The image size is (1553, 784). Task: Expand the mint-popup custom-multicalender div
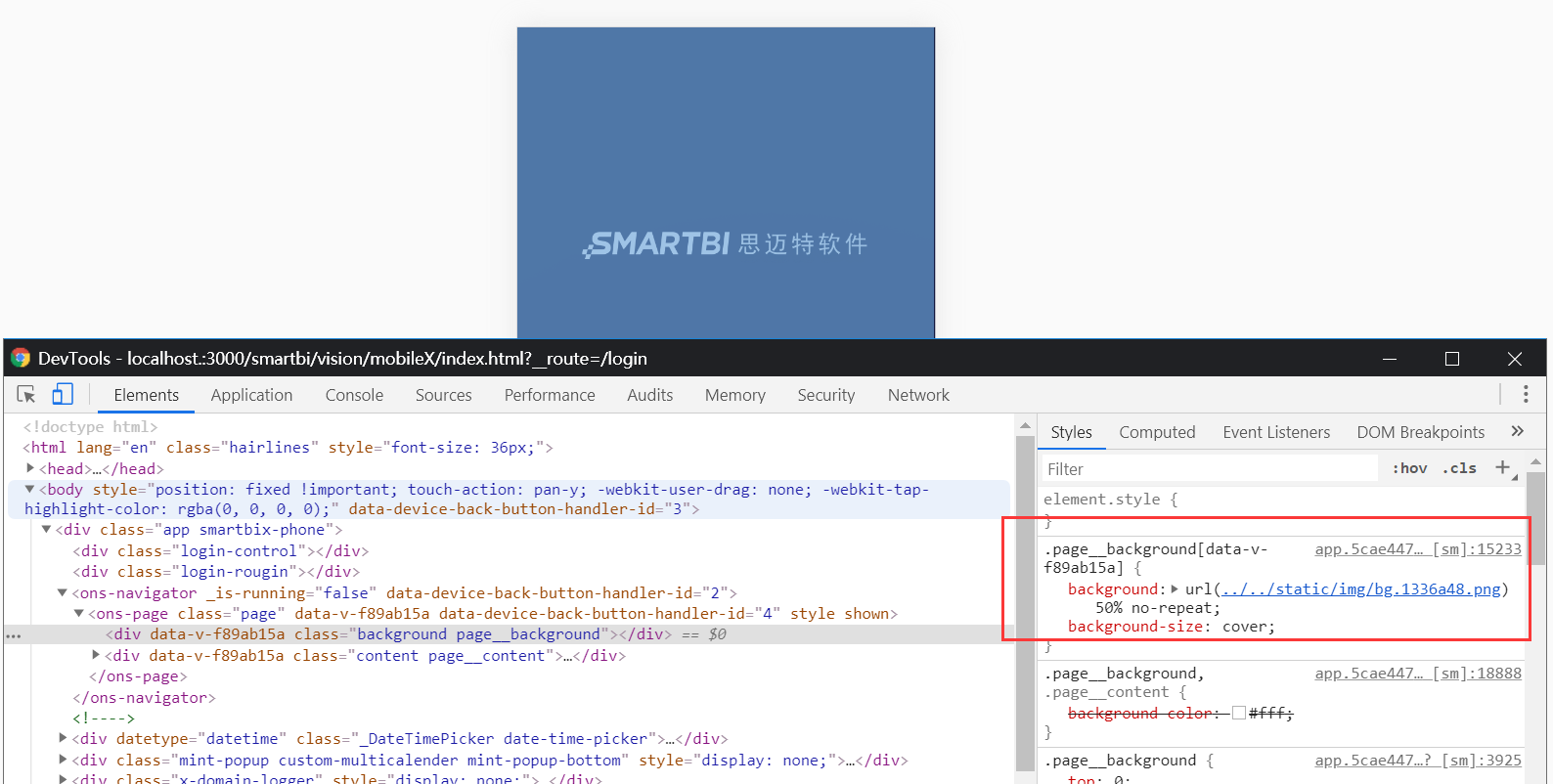[63, 760]
